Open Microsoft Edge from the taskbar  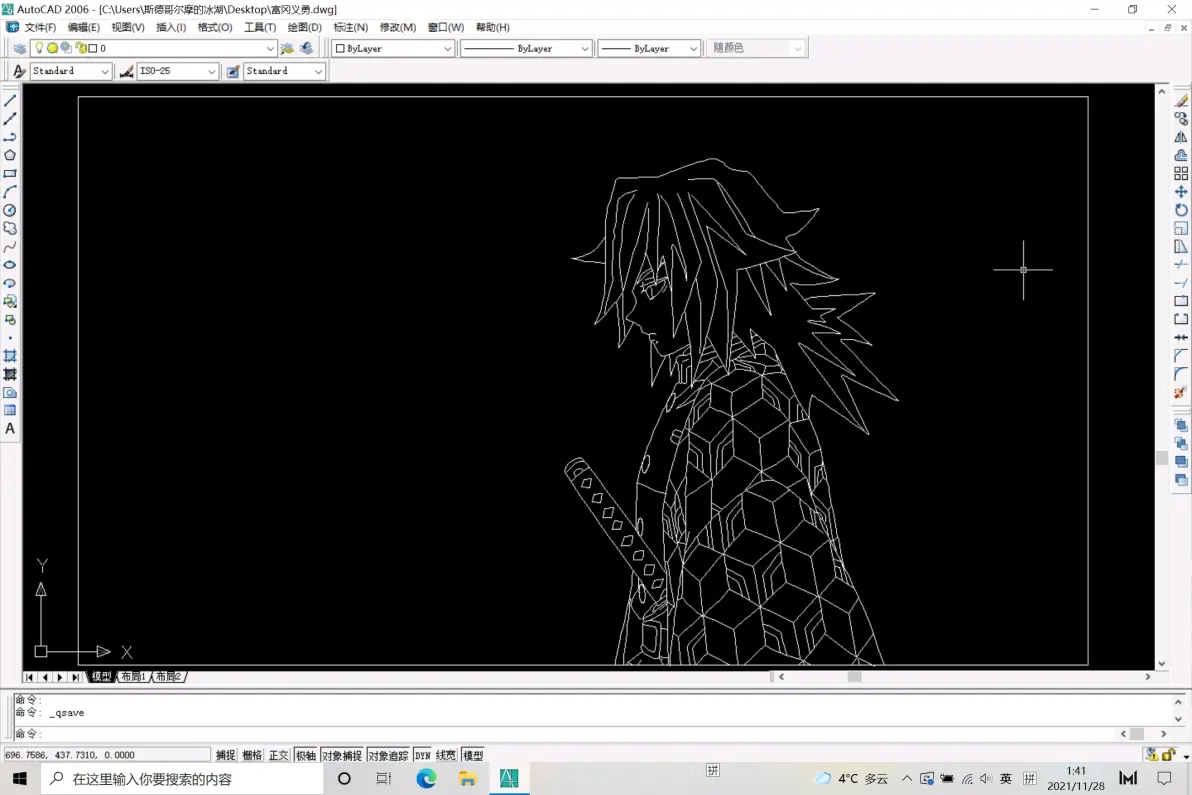(426, 778)
